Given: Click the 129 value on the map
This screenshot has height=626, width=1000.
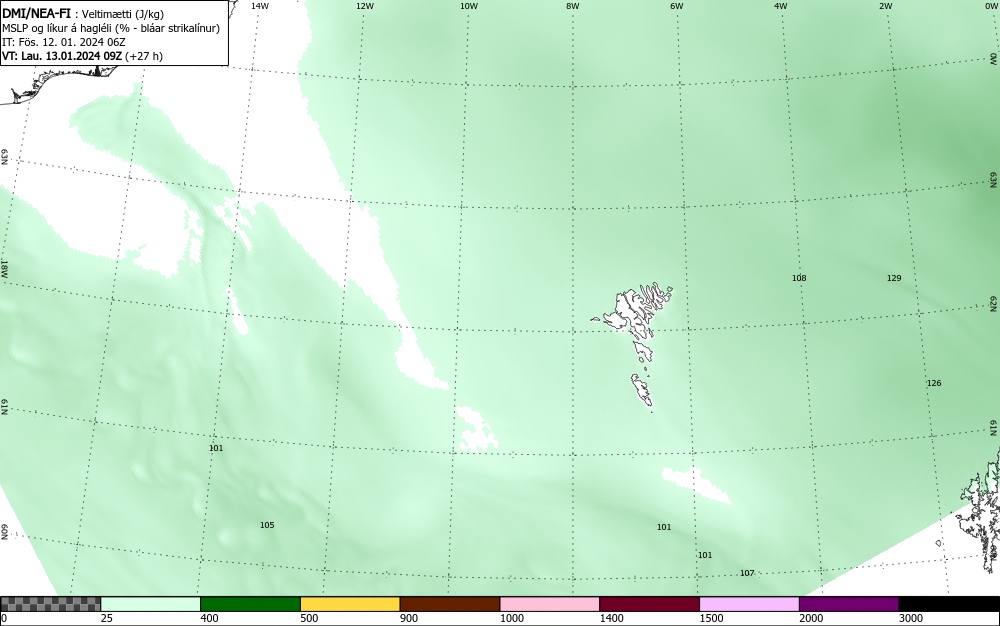Looking at the screenshot, I should click(894, 278).
